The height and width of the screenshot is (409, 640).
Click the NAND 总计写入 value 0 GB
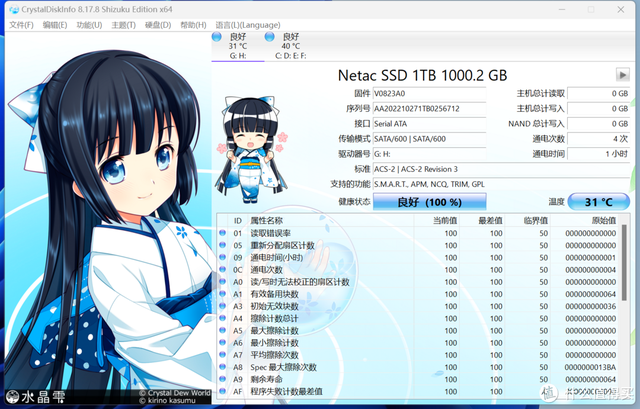pyautogui.click(x=598, y=124)
